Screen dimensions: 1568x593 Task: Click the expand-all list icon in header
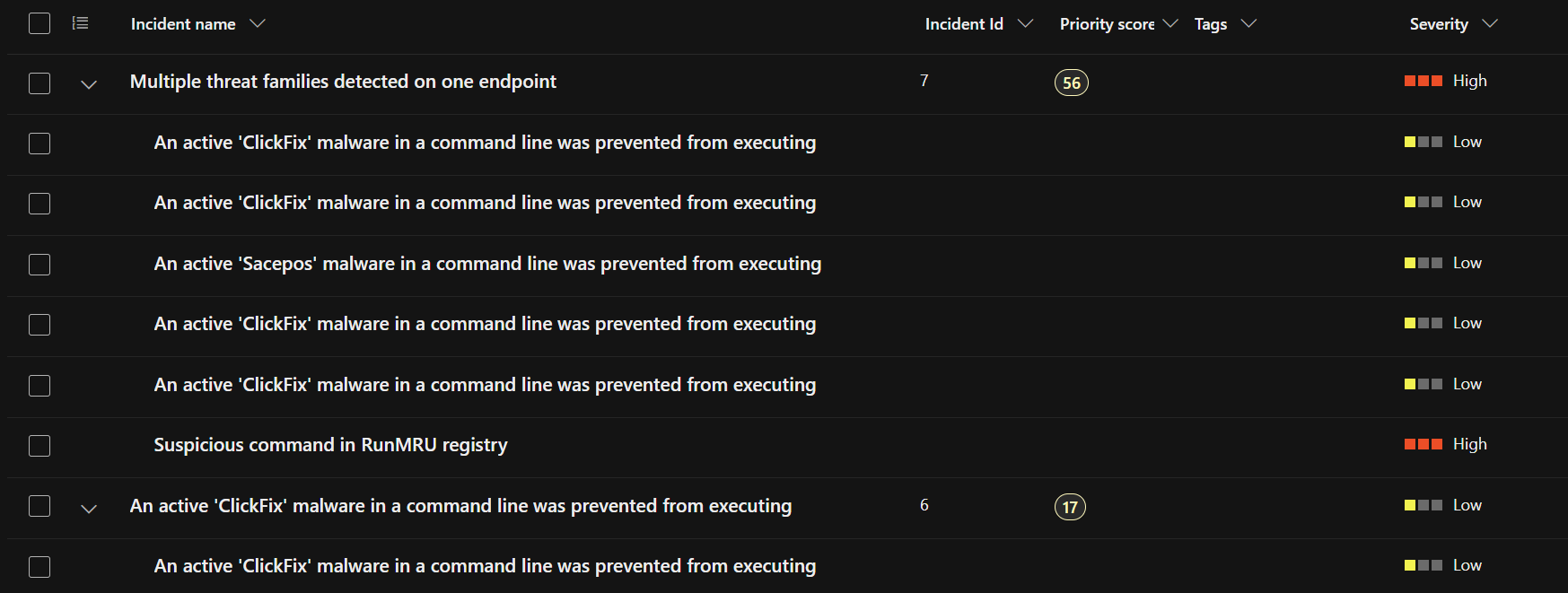click(x=80, y=23)
